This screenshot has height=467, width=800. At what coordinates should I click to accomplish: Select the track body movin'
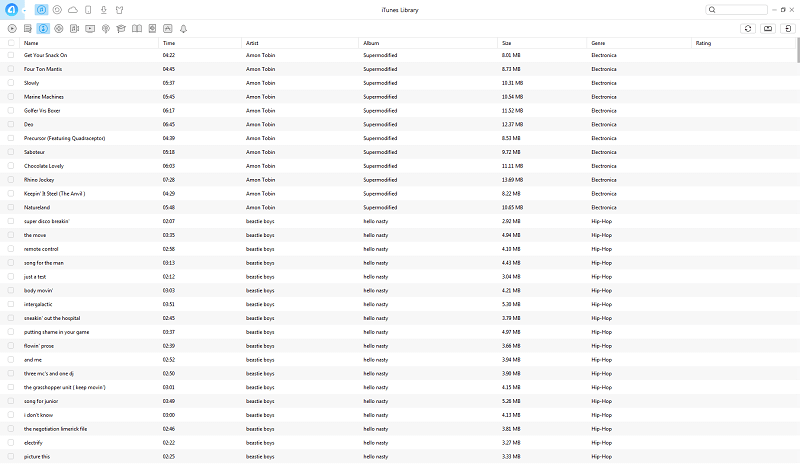38,290
